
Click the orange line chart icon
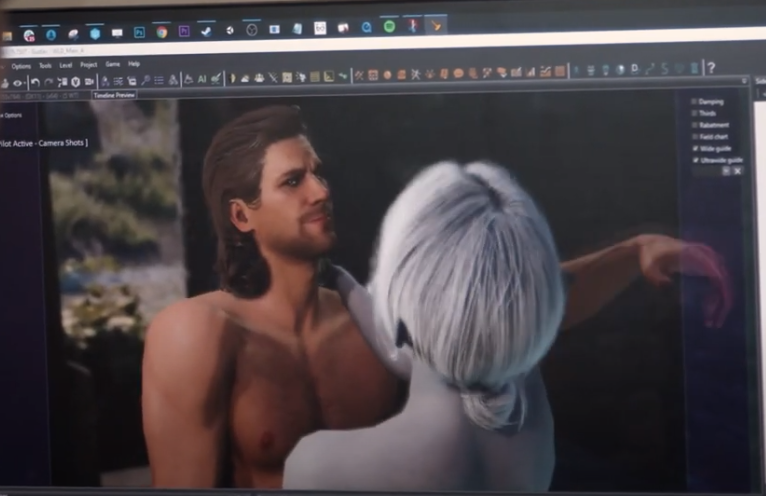pos(545,72)
